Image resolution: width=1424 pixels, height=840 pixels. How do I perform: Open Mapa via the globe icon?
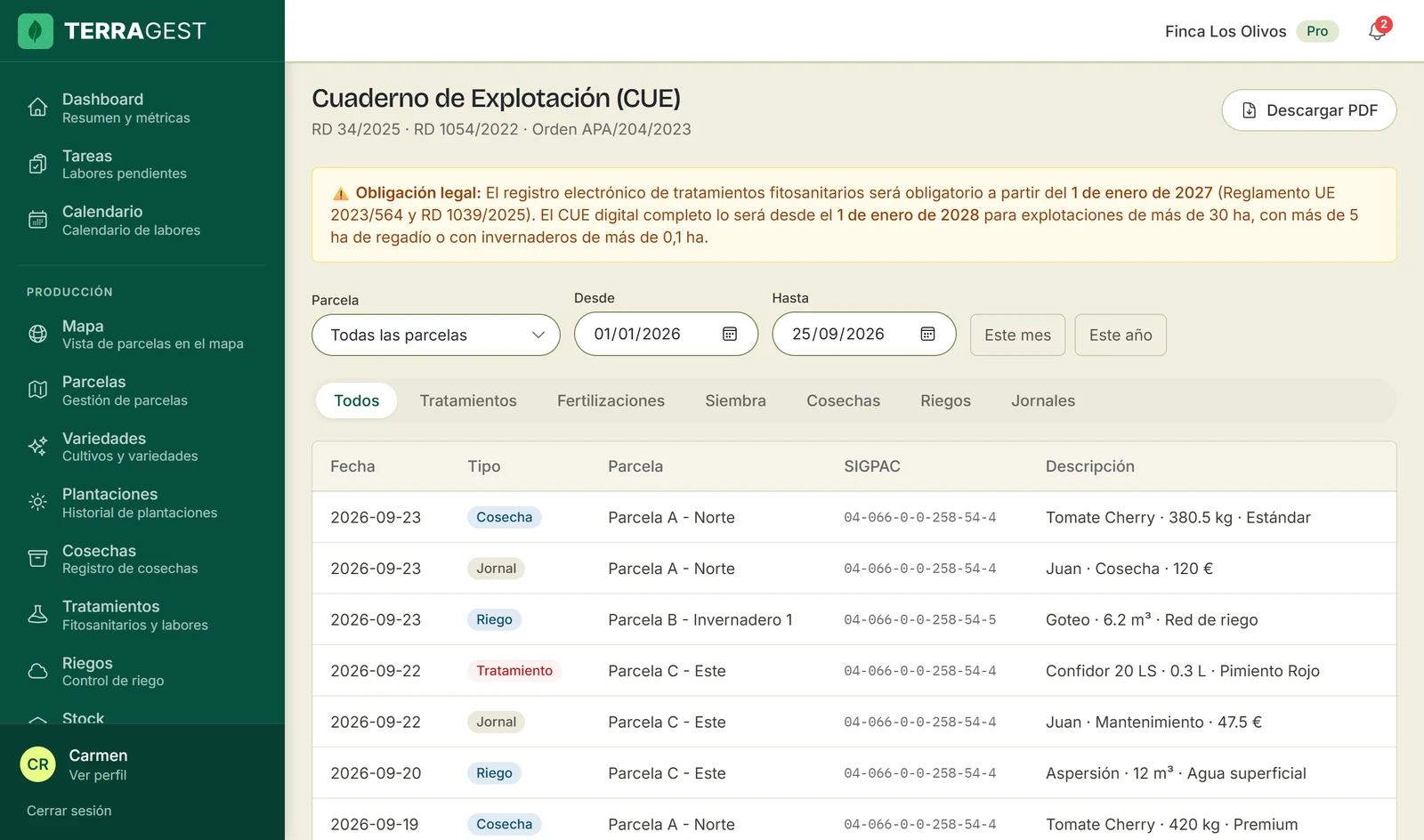click(37, 334)
